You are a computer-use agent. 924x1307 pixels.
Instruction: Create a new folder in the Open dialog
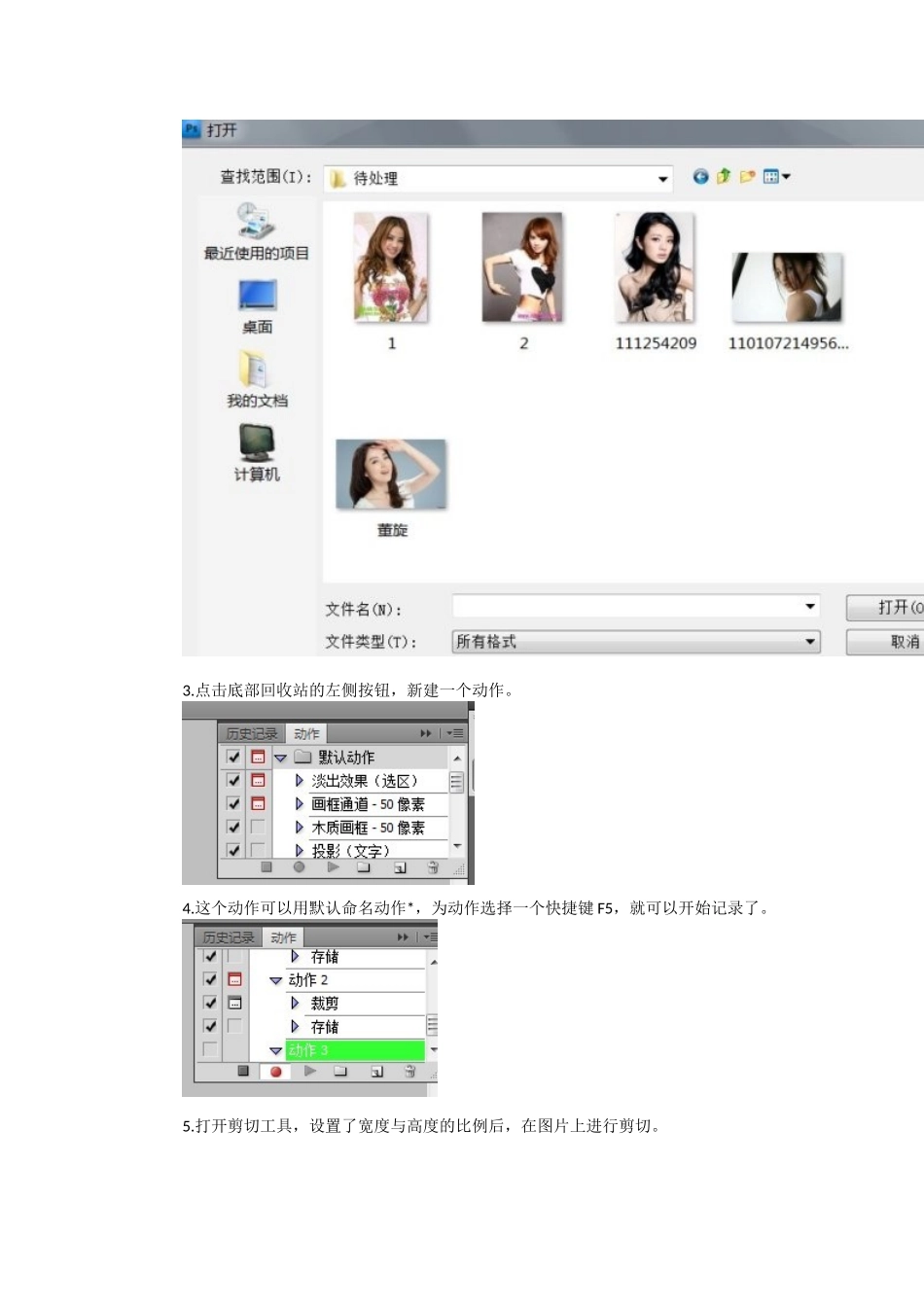click(x=747, y=176)
